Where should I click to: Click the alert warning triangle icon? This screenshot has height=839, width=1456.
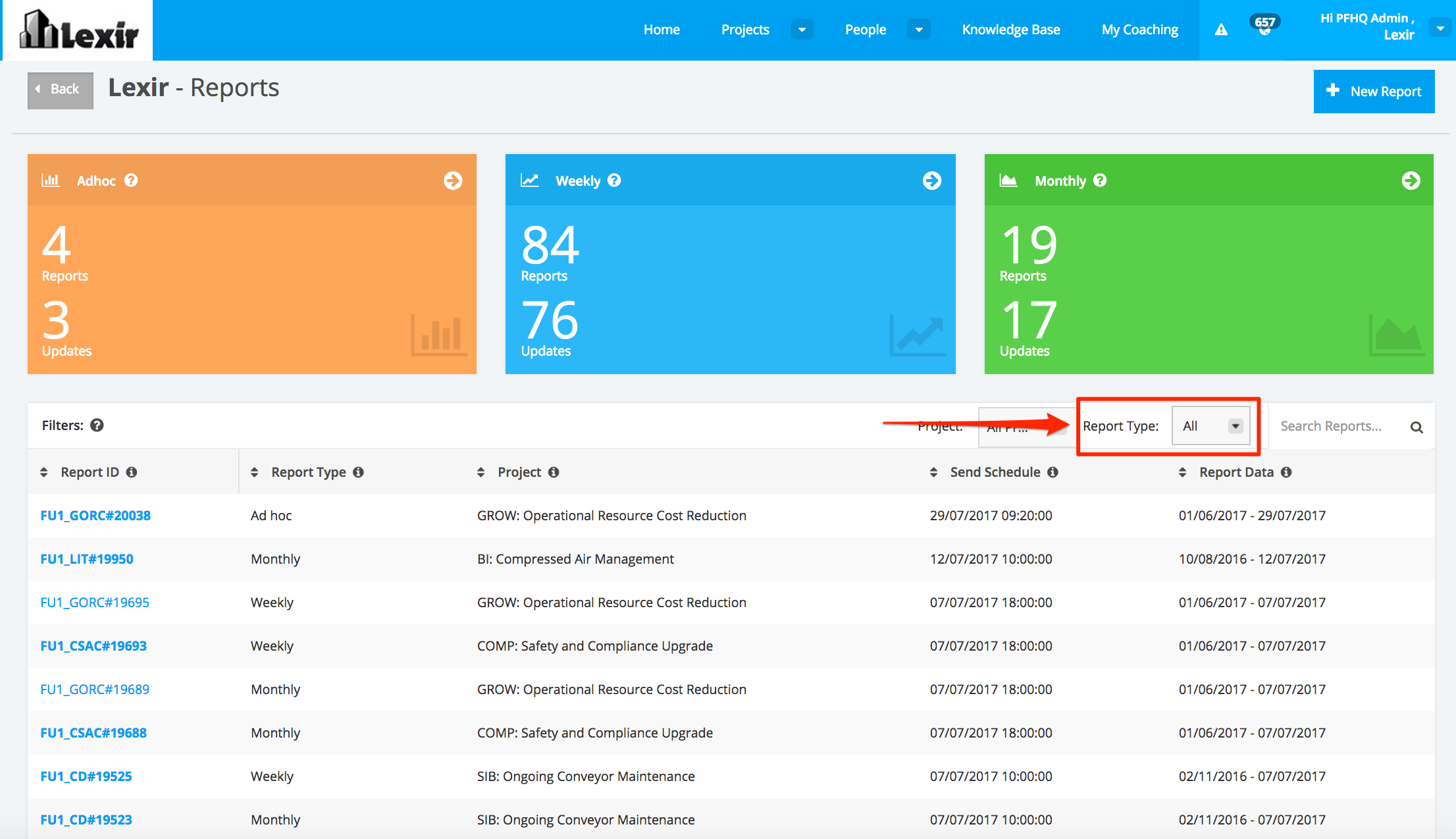click(1221, 30)
